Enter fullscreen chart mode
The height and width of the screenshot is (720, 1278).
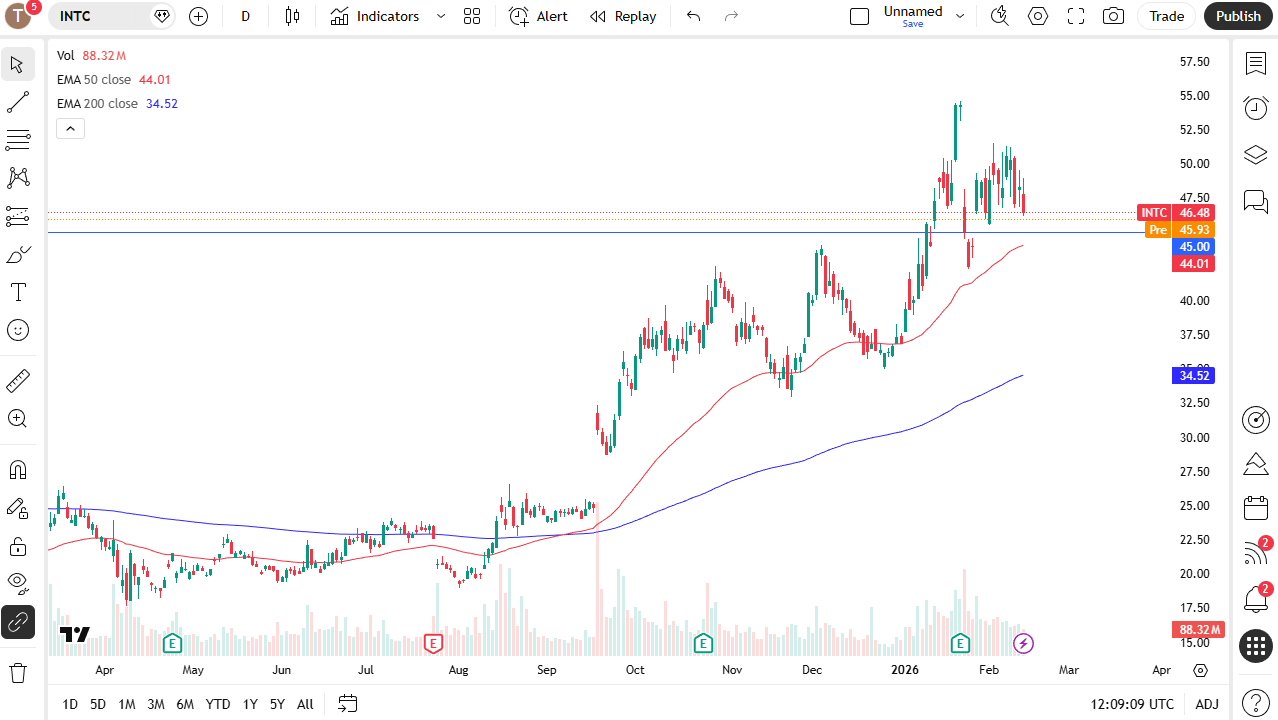(x=1076, y=16)
